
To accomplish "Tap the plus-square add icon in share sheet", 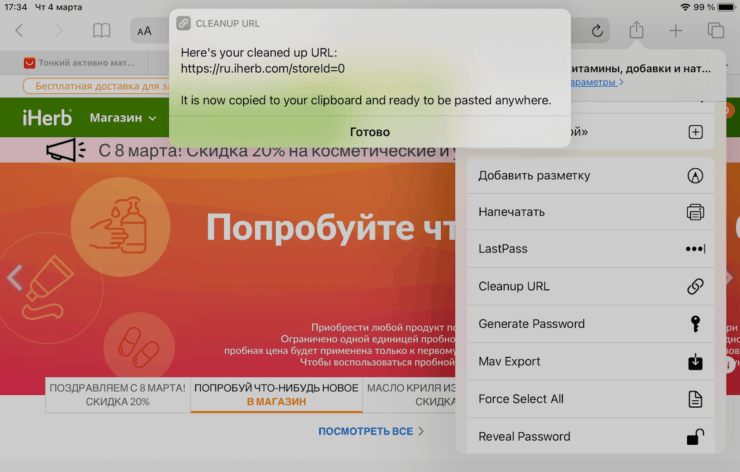I will pos(695,132).
